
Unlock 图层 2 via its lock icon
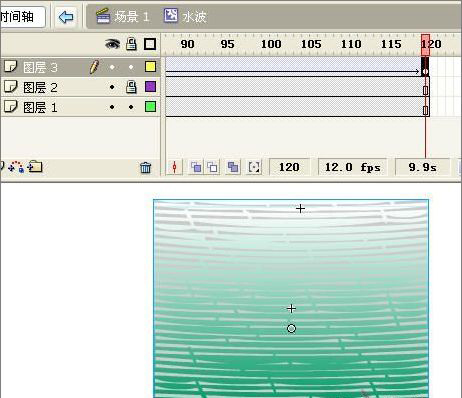pos(131,87)
